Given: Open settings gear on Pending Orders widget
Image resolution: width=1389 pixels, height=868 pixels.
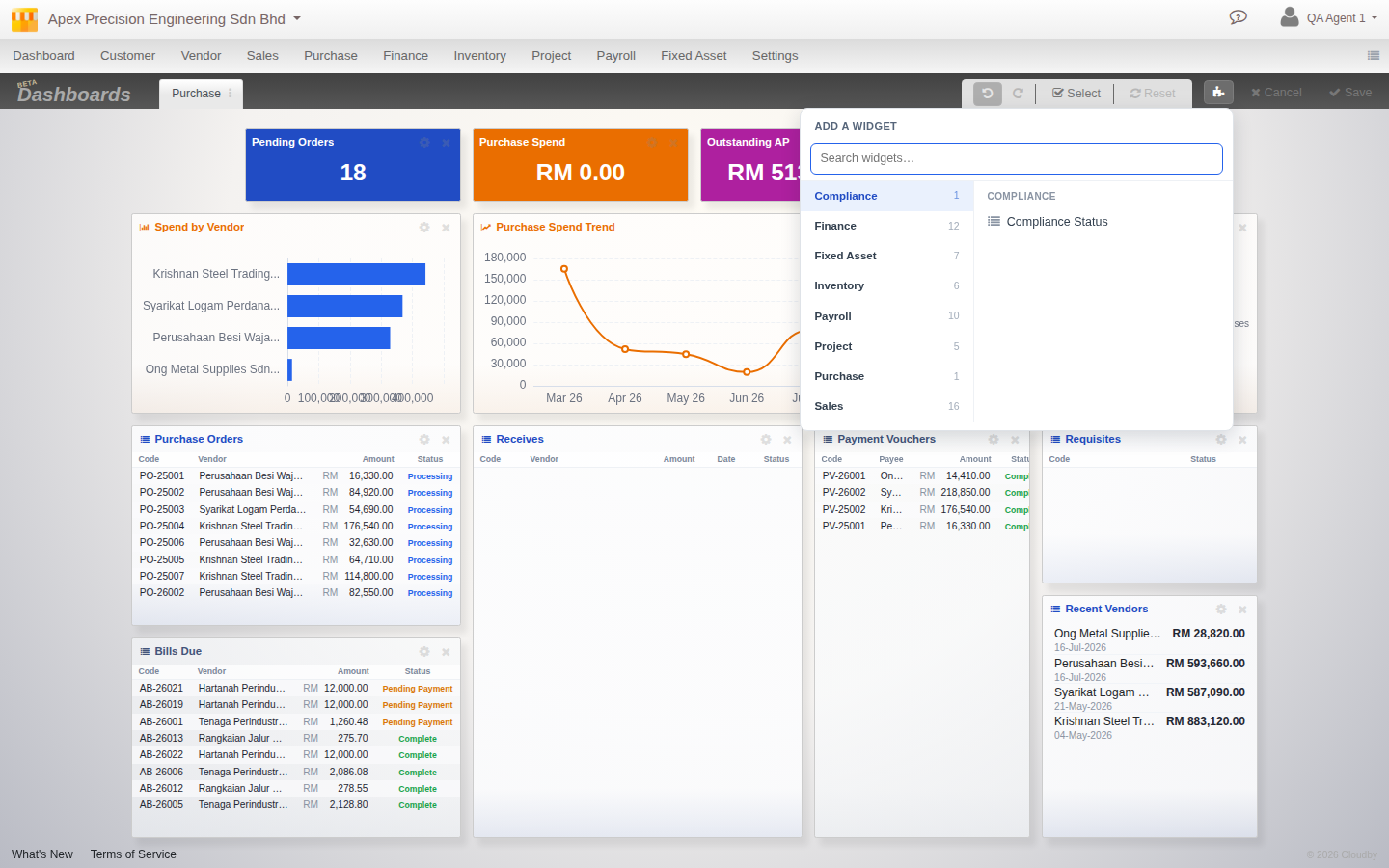Looking at the screenshot, I should [x=424, y=143].
